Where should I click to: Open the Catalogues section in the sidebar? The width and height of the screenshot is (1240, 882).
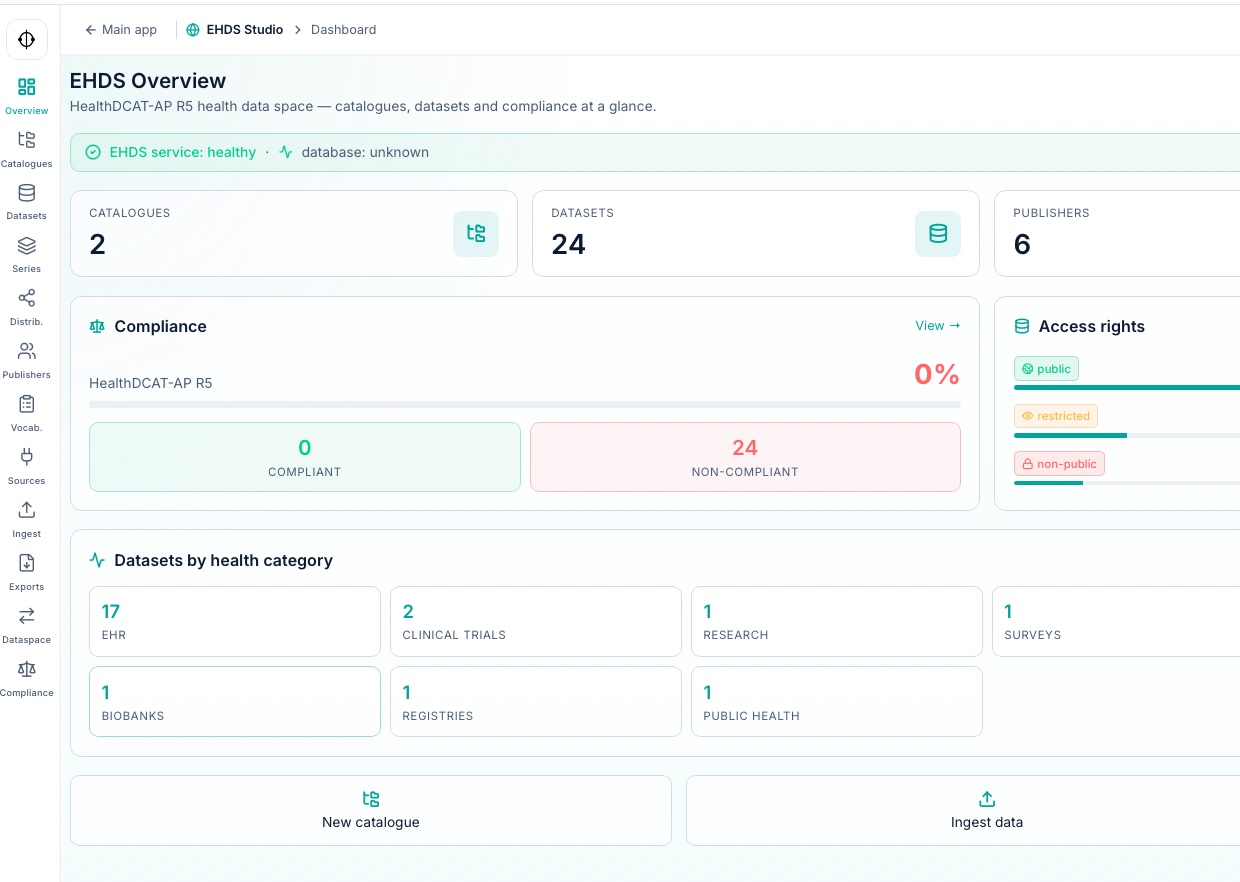click(x=26, y=148)
